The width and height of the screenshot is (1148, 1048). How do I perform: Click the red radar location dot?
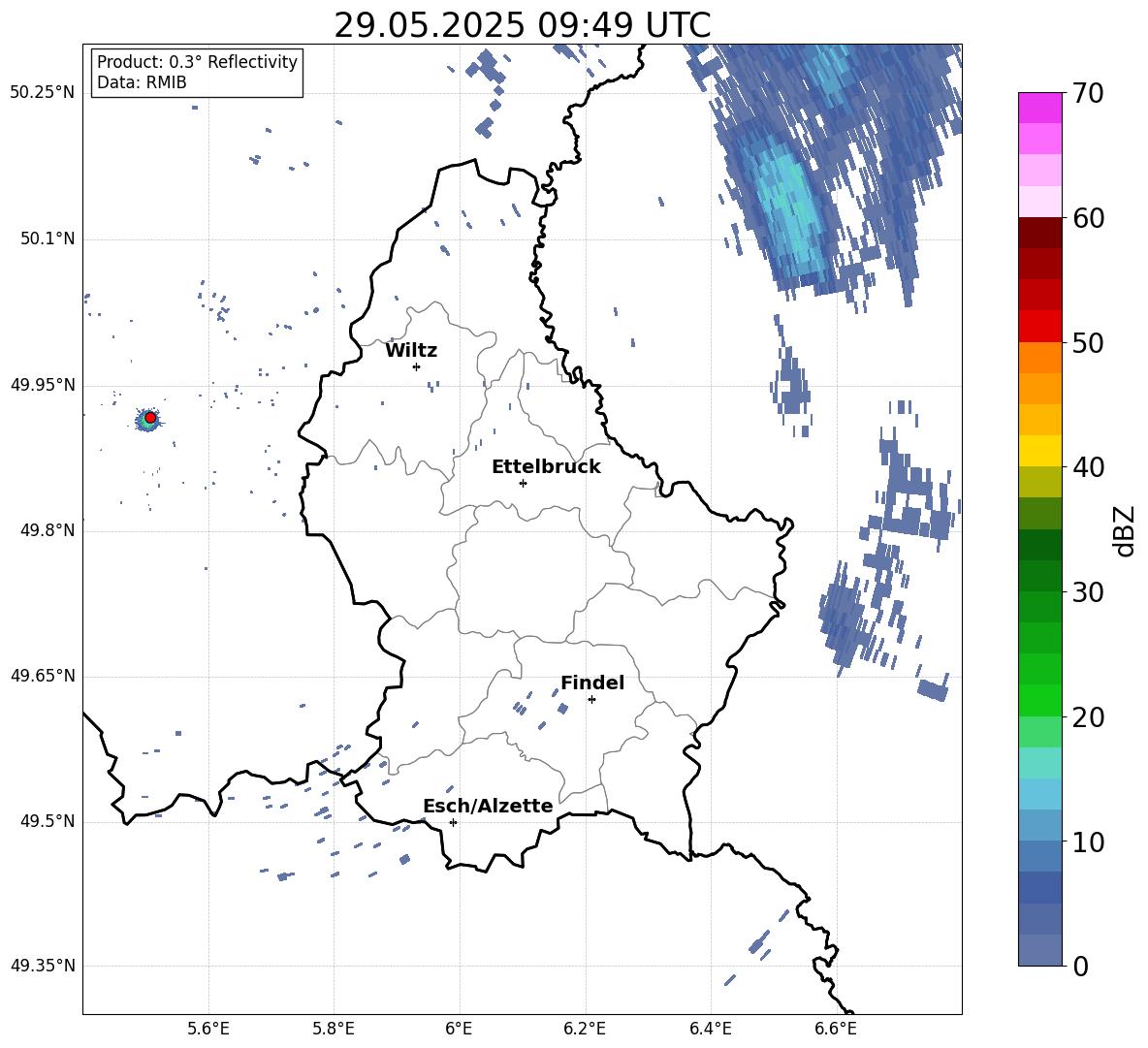[150, 418]
